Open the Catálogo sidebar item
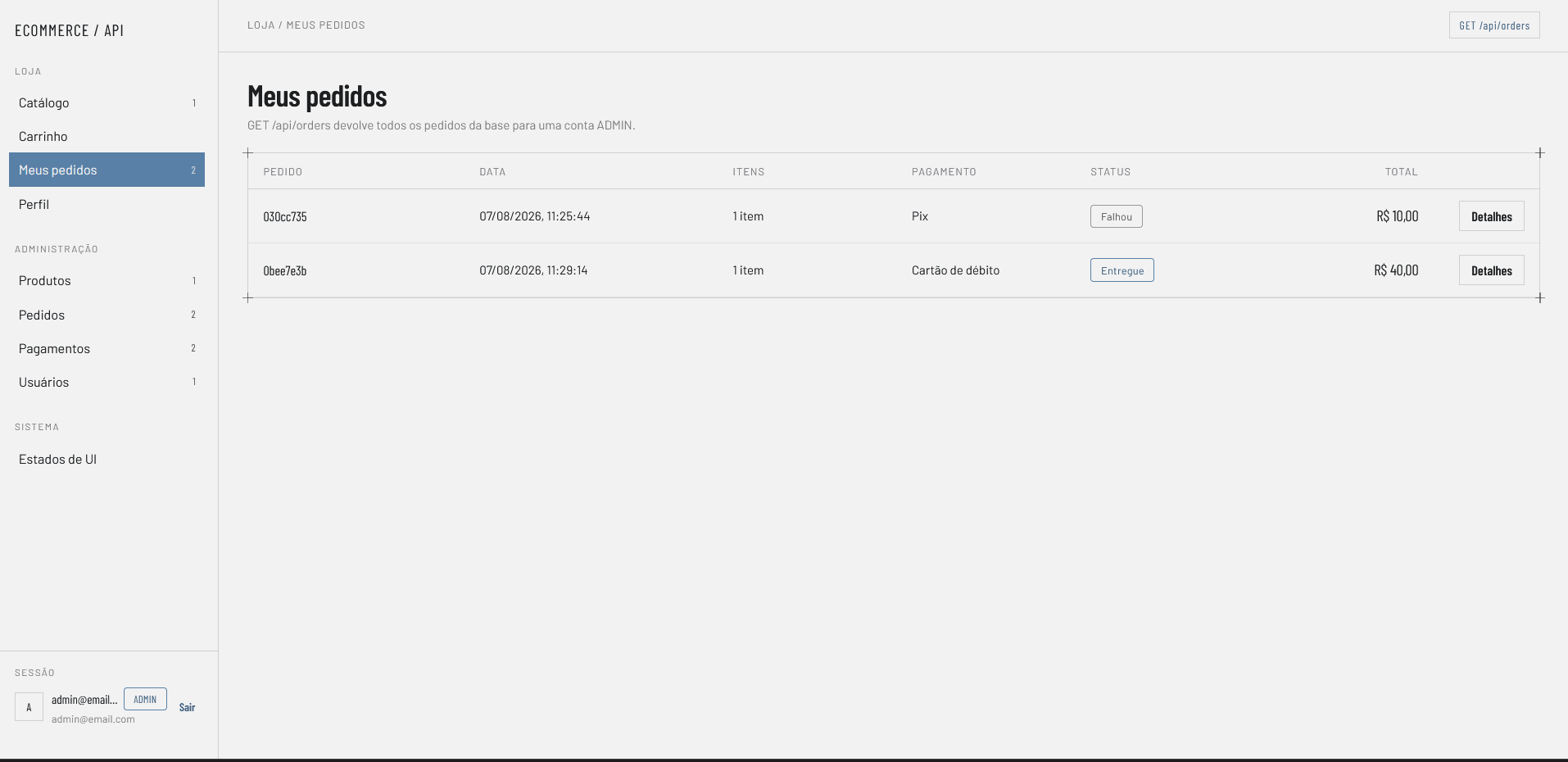Viewport: 1568px width, 762px height. [106, 102]
